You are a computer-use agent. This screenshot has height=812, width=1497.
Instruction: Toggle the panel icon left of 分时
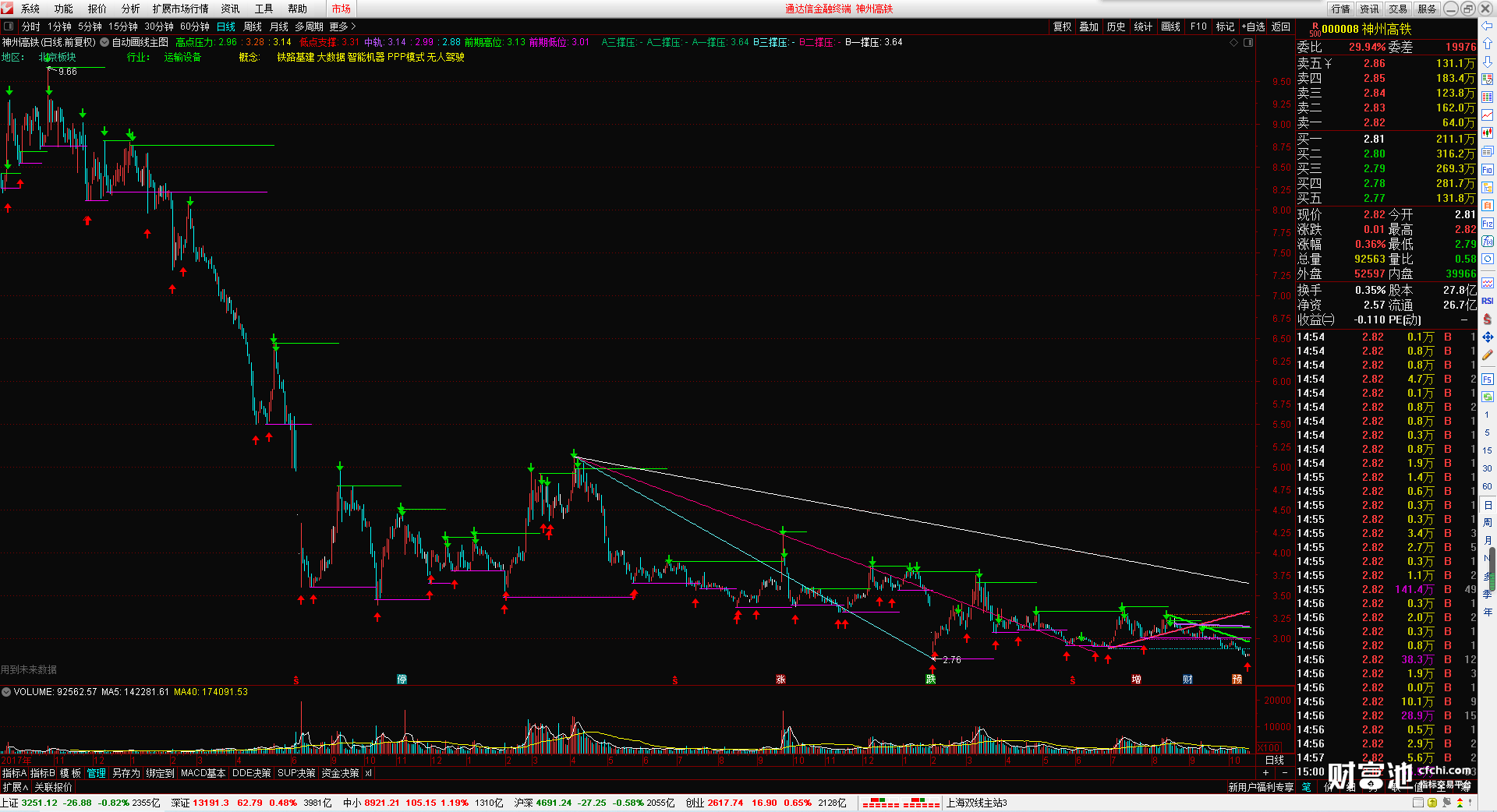(9, 26)
